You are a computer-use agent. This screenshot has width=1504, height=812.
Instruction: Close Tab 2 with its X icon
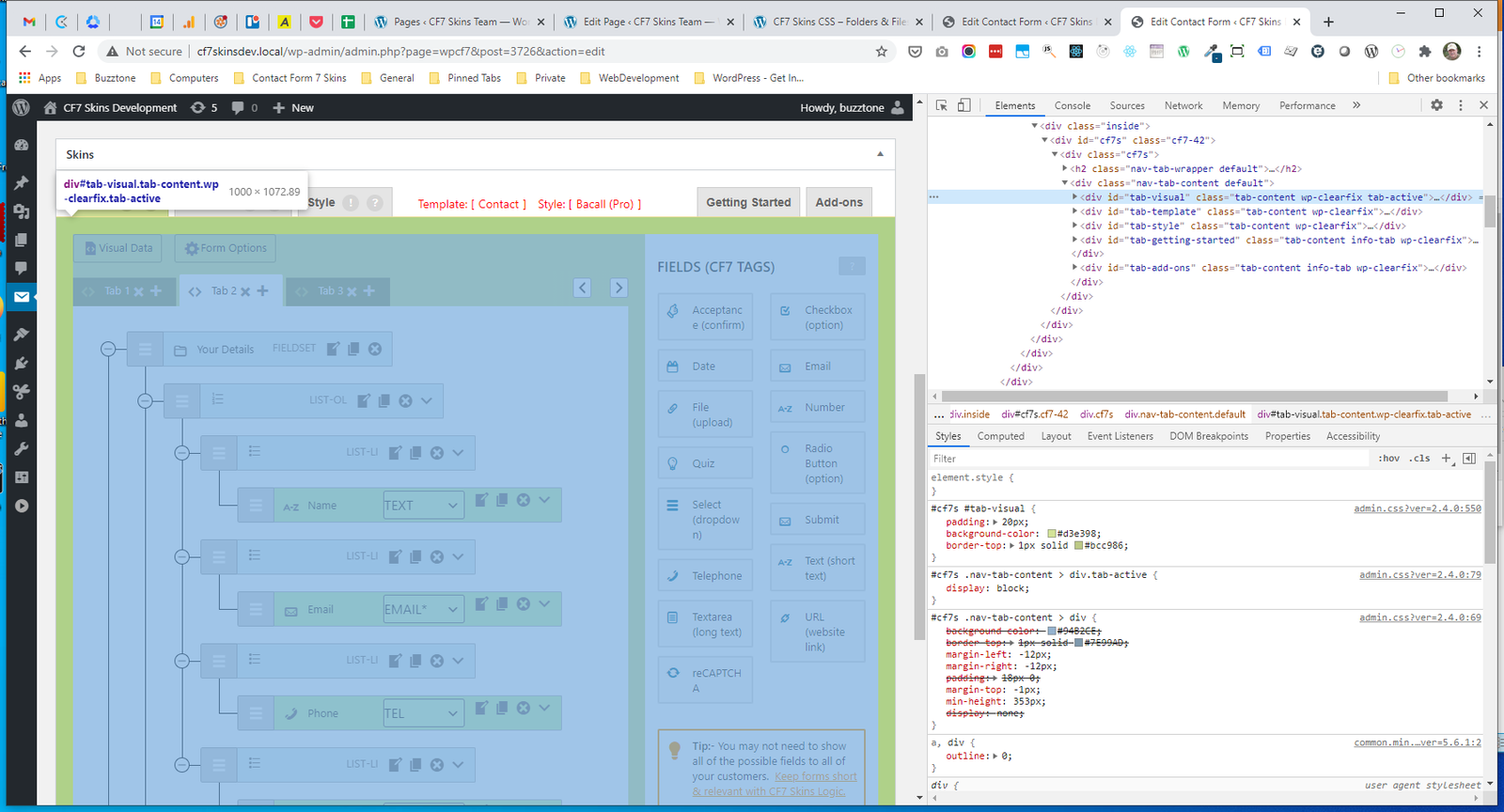(x=245, y=291)
